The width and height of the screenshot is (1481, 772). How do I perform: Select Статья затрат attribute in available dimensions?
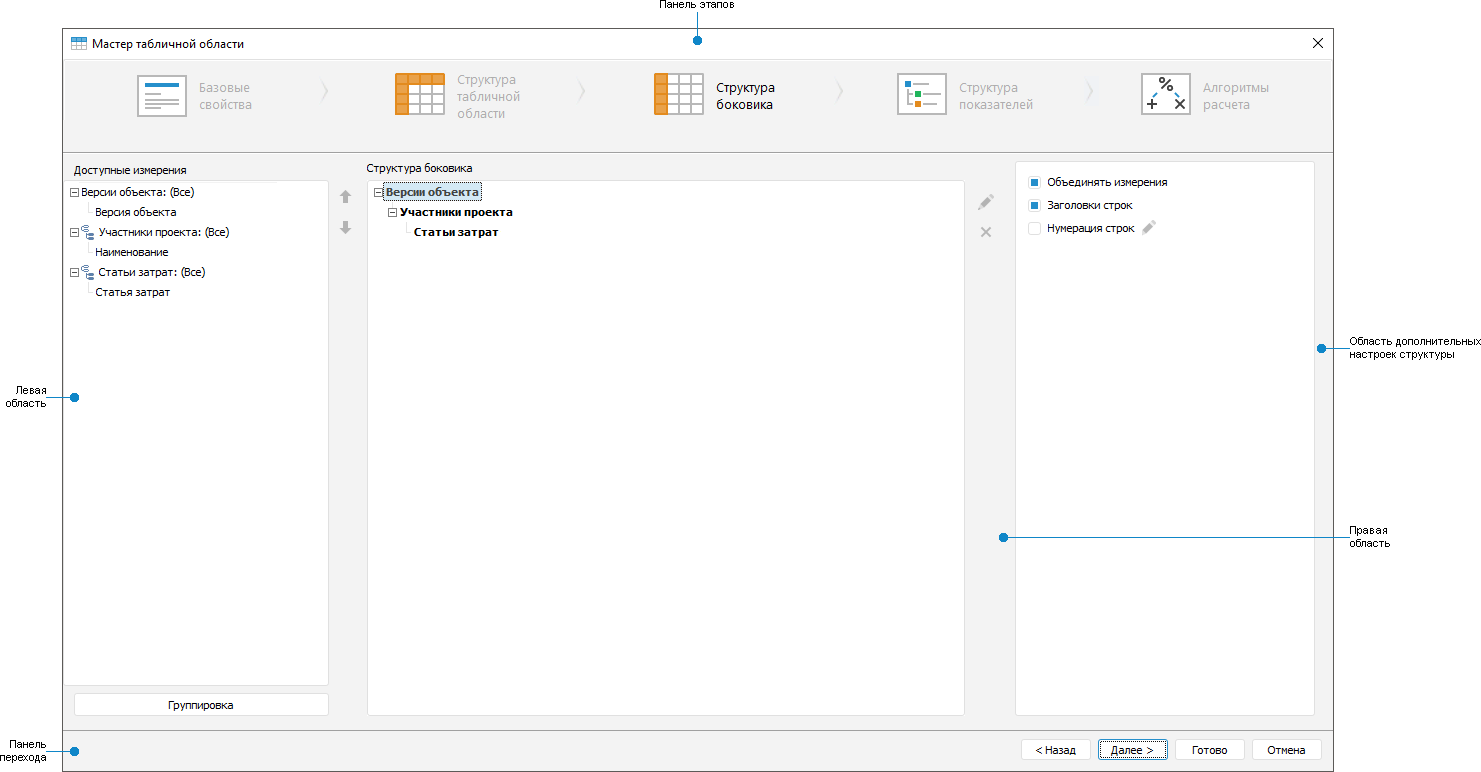click(x=133, y=292)
